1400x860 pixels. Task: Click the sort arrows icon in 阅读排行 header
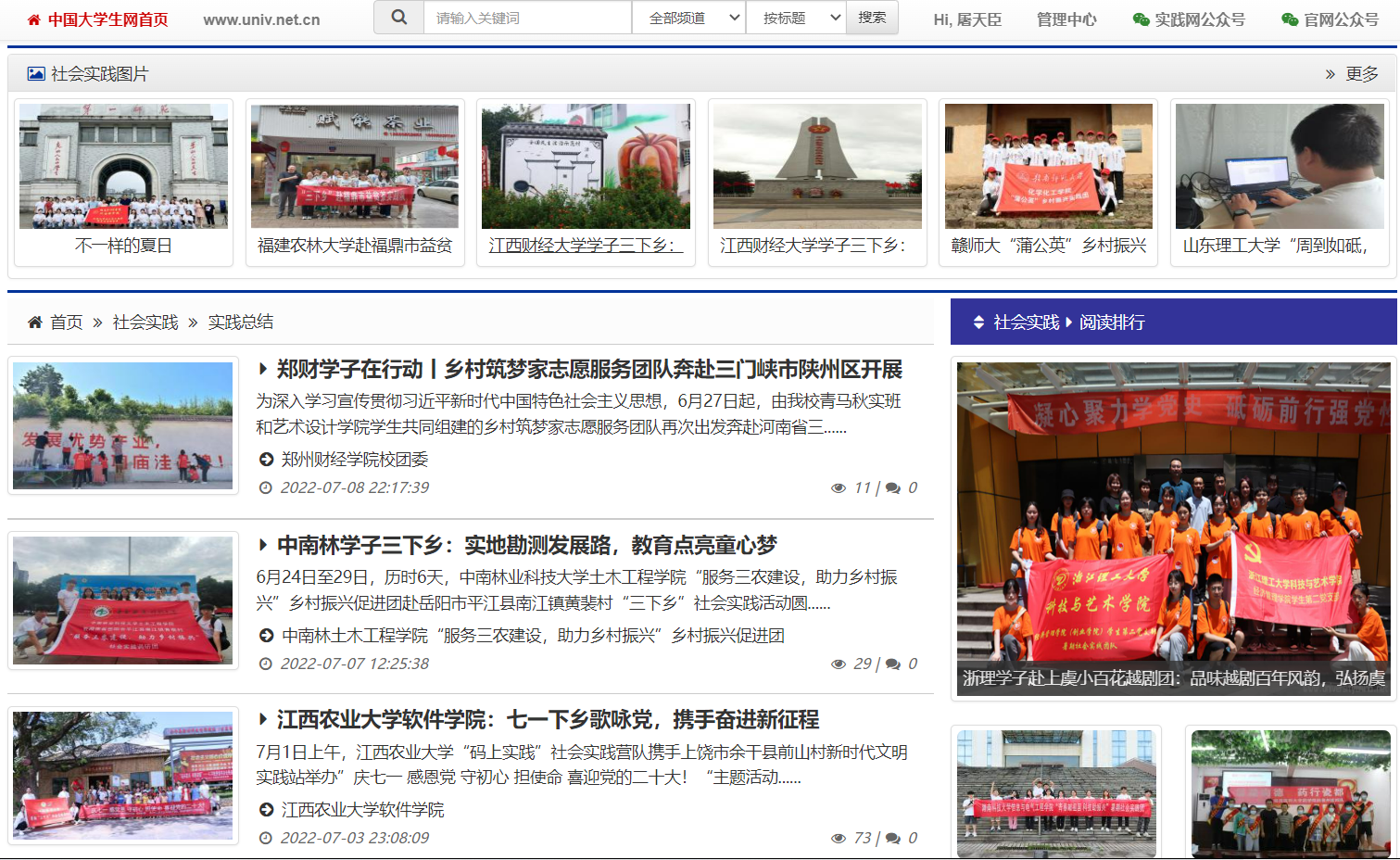click(978, 322)
